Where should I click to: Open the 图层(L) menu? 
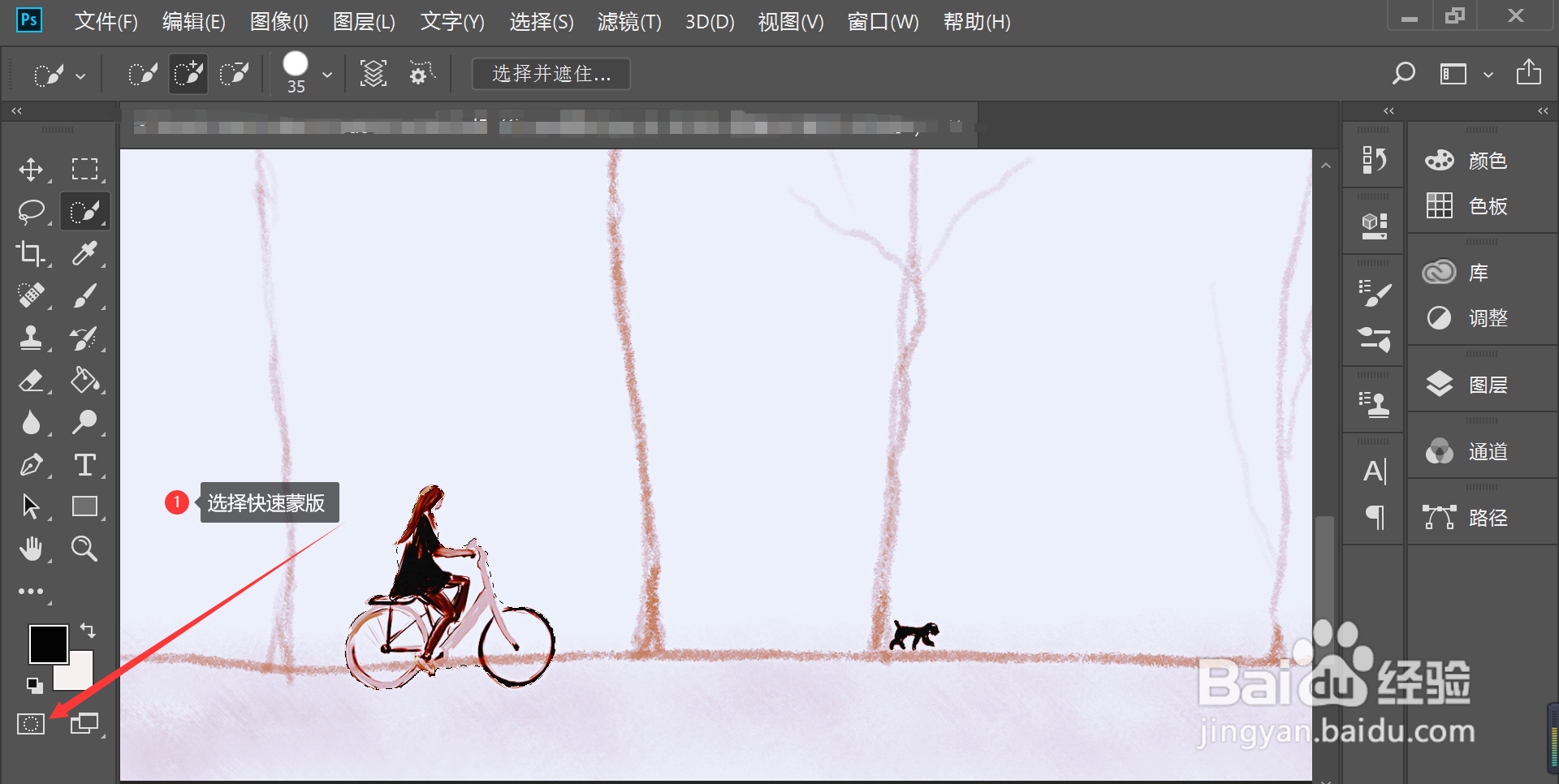point(364,22)
